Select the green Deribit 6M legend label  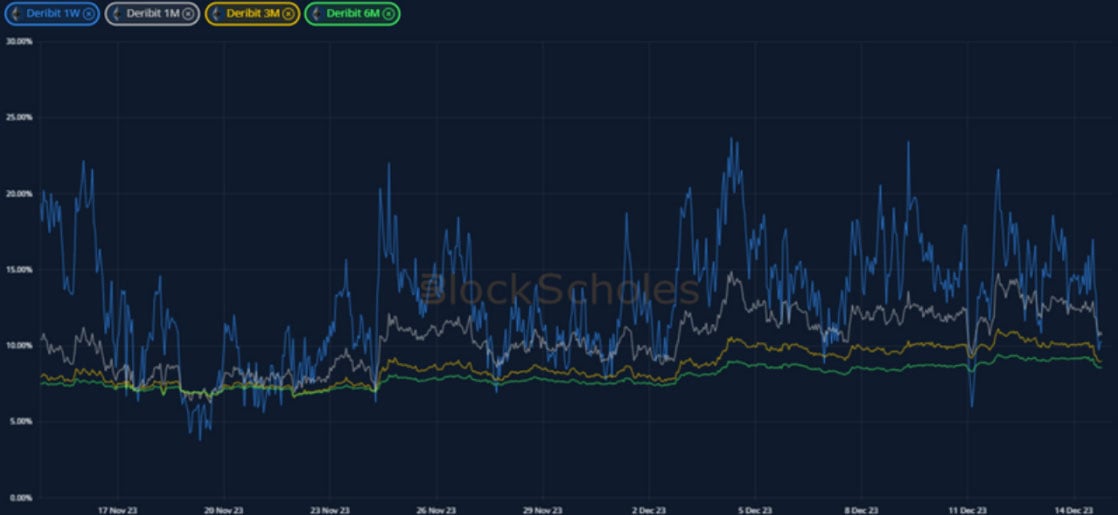tap(351, 14)
